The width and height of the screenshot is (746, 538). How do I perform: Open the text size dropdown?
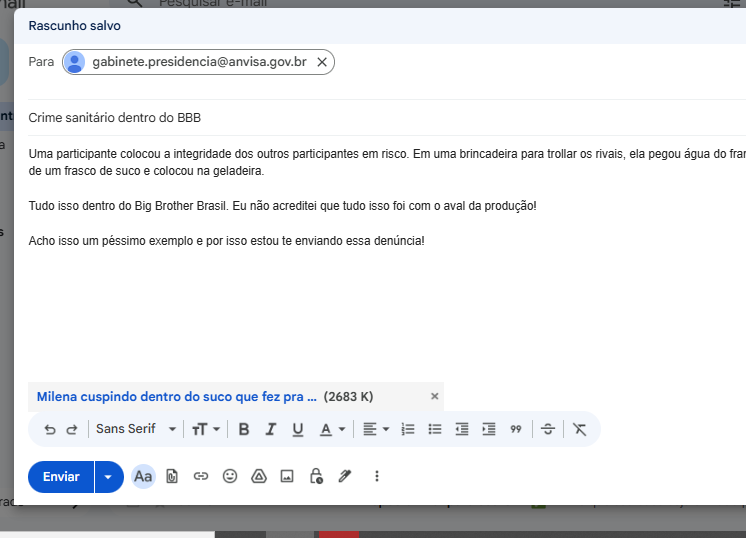click(206, 430)
